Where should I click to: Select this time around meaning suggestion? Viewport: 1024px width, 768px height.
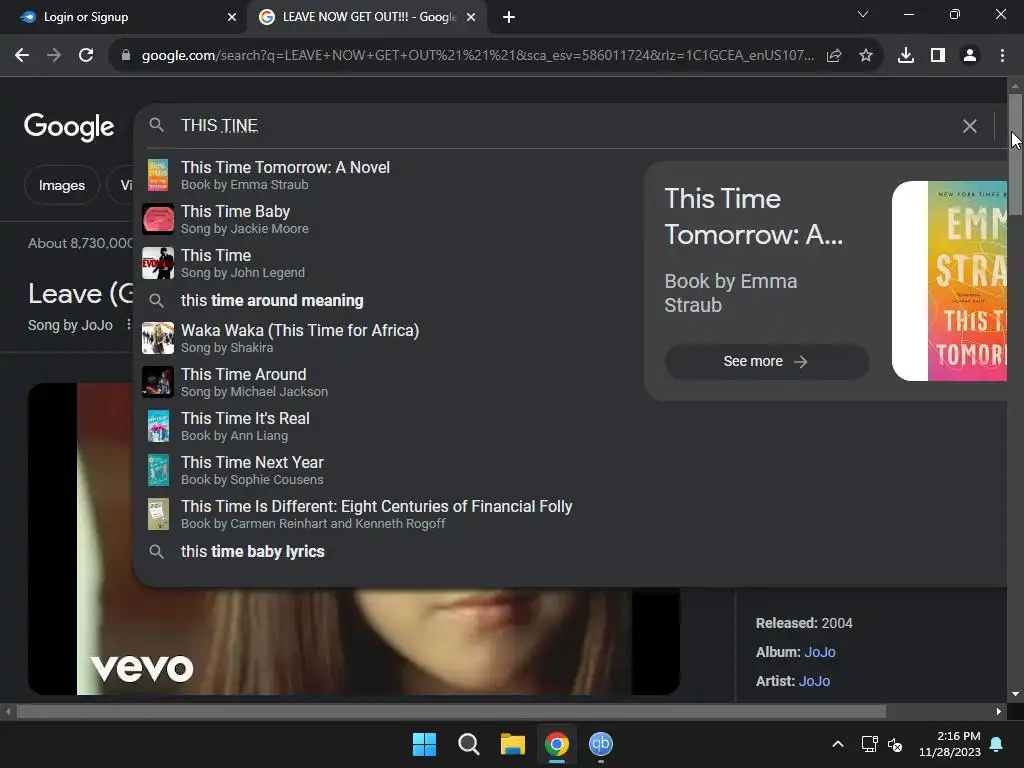tap(392, 300)
